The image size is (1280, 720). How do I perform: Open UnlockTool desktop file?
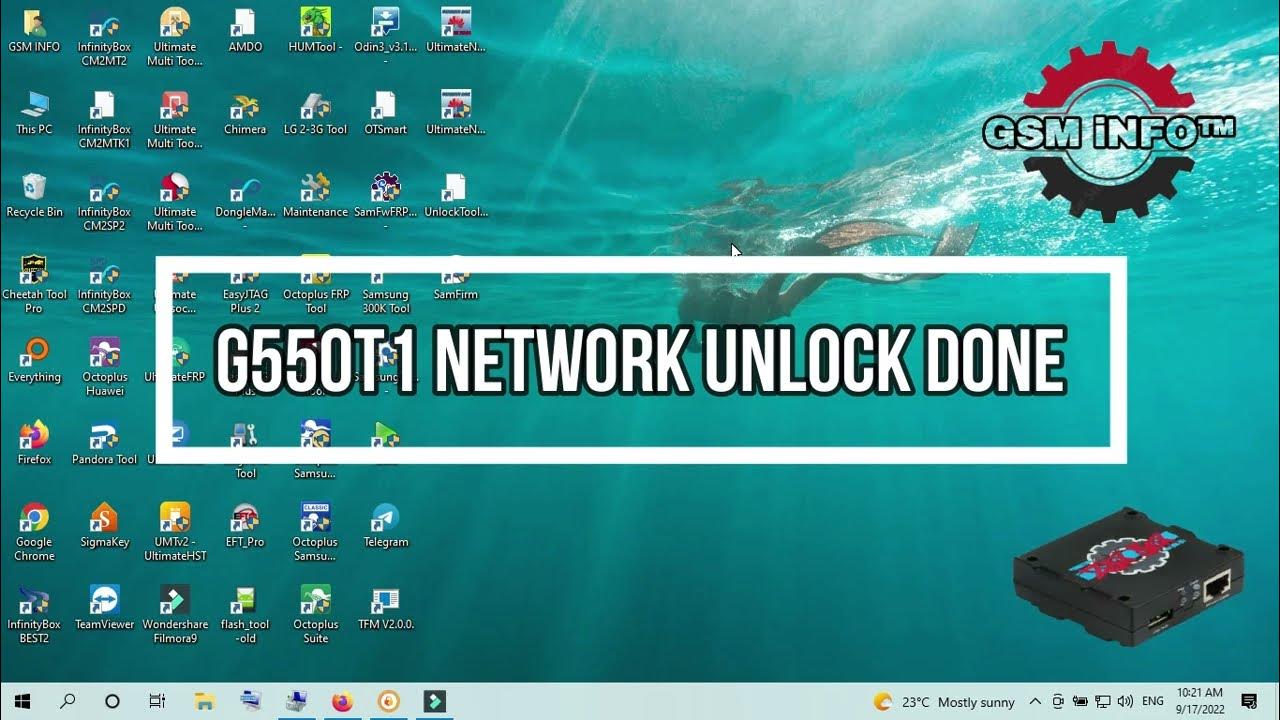click(456, 195)
